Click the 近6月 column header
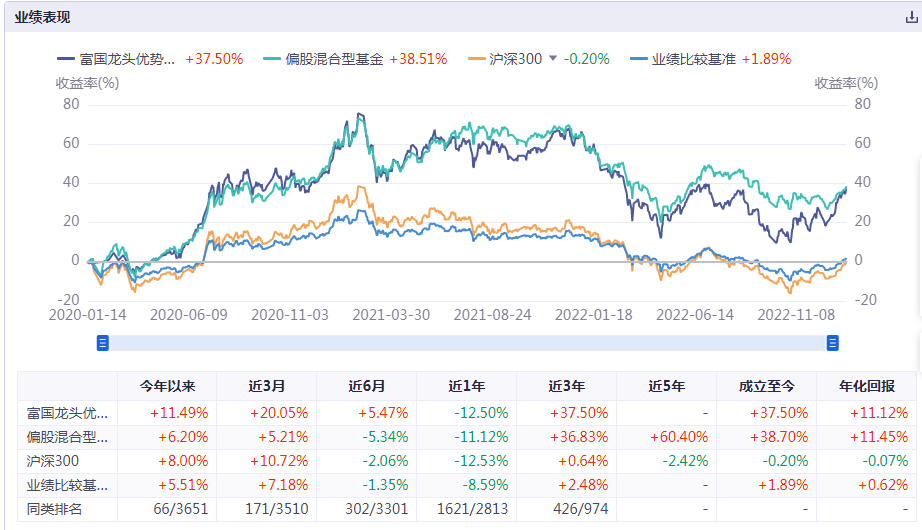922x530 pixels. tap(367, 386)
